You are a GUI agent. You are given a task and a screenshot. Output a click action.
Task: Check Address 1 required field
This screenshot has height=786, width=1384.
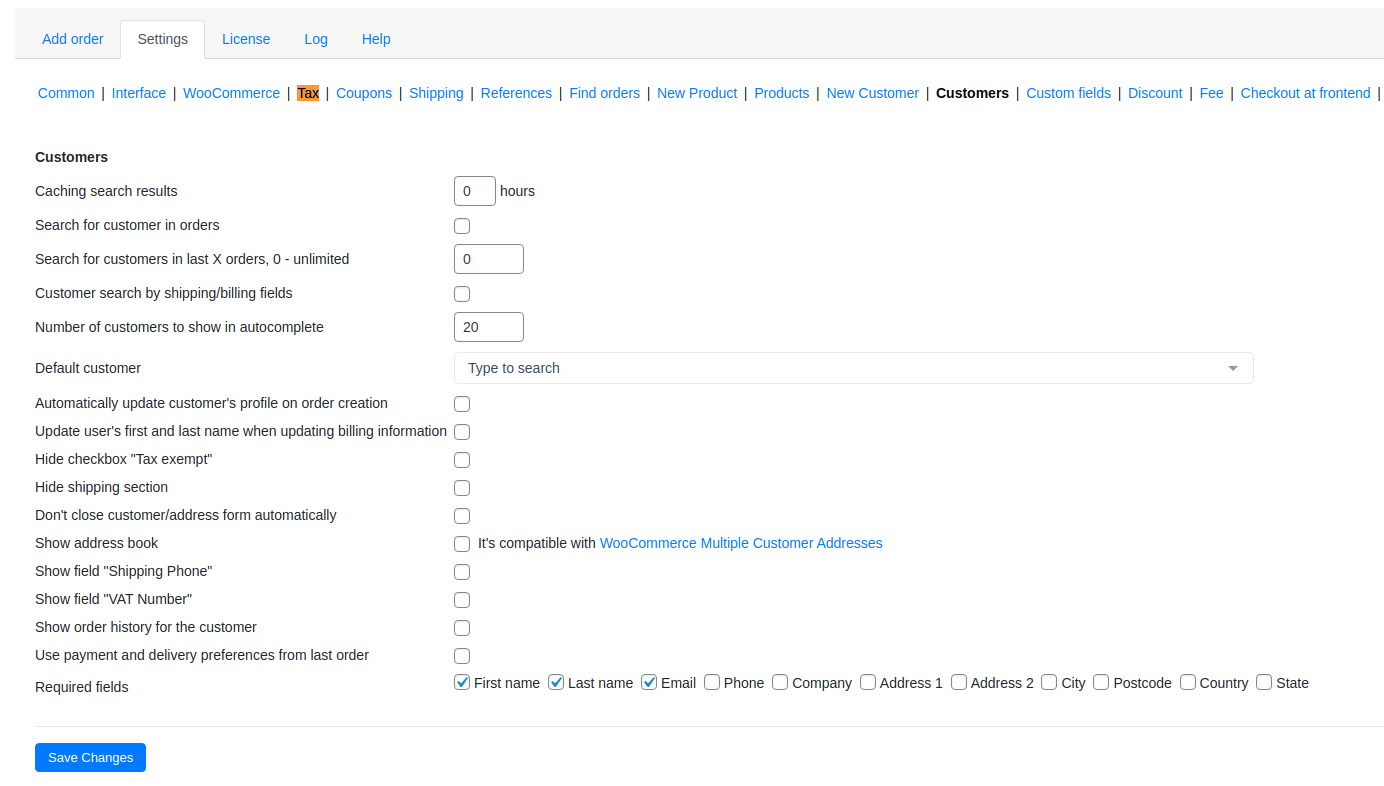(x=868, y=682)
